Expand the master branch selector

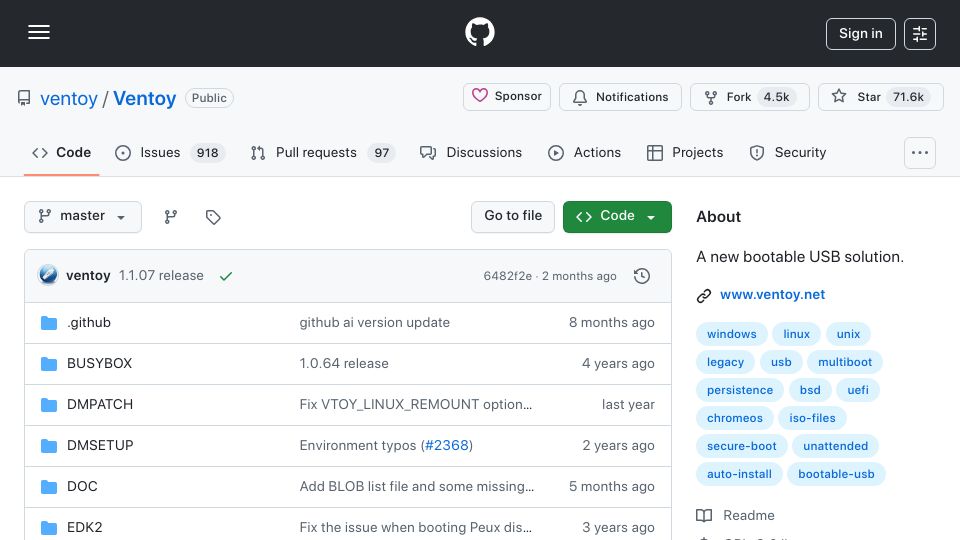tap(83, 217)
